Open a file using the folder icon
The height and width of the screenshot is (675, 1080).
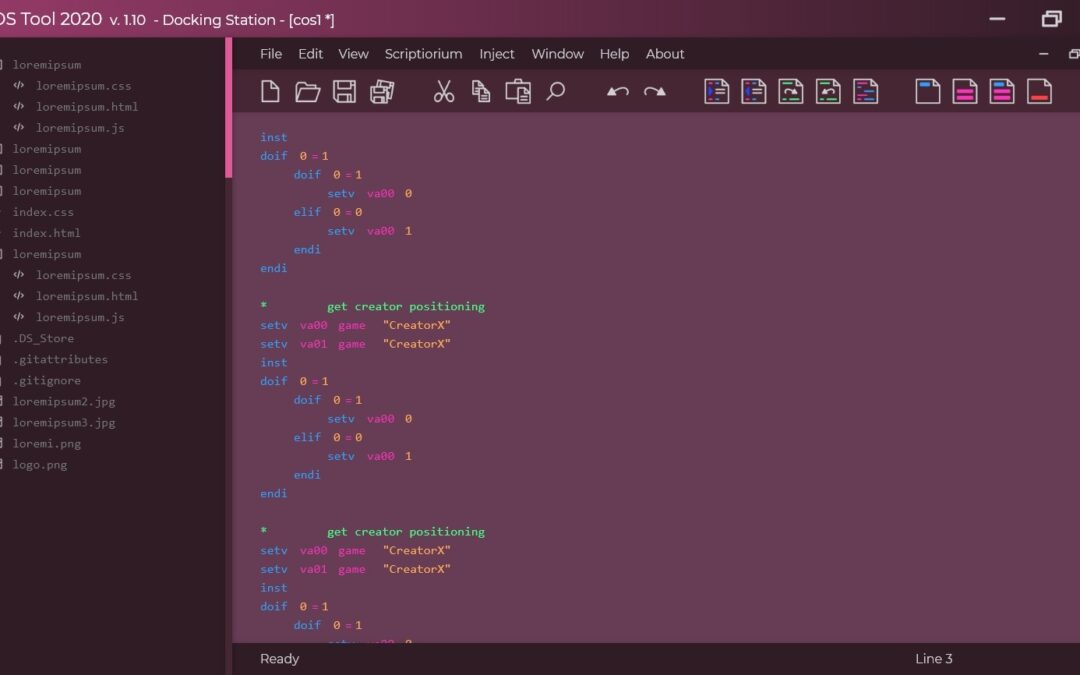click(x=307, y=91)
